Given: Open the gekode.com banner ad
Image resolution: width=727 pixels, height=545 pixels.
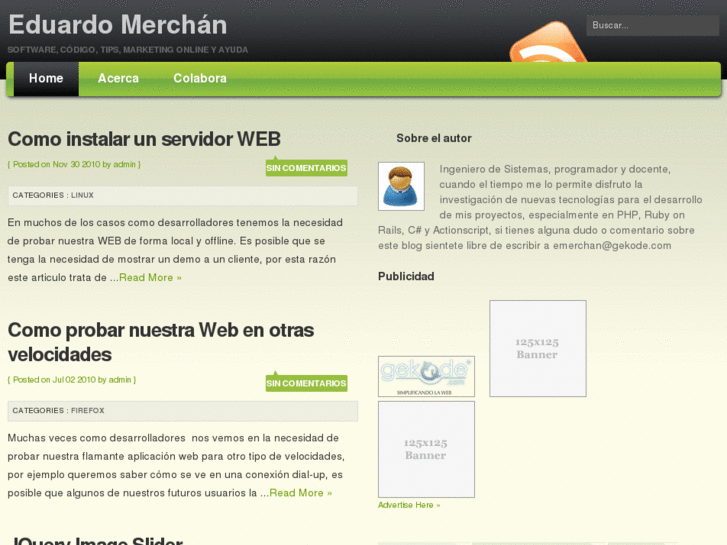Looking at the screenshot, I should [426, 376].
